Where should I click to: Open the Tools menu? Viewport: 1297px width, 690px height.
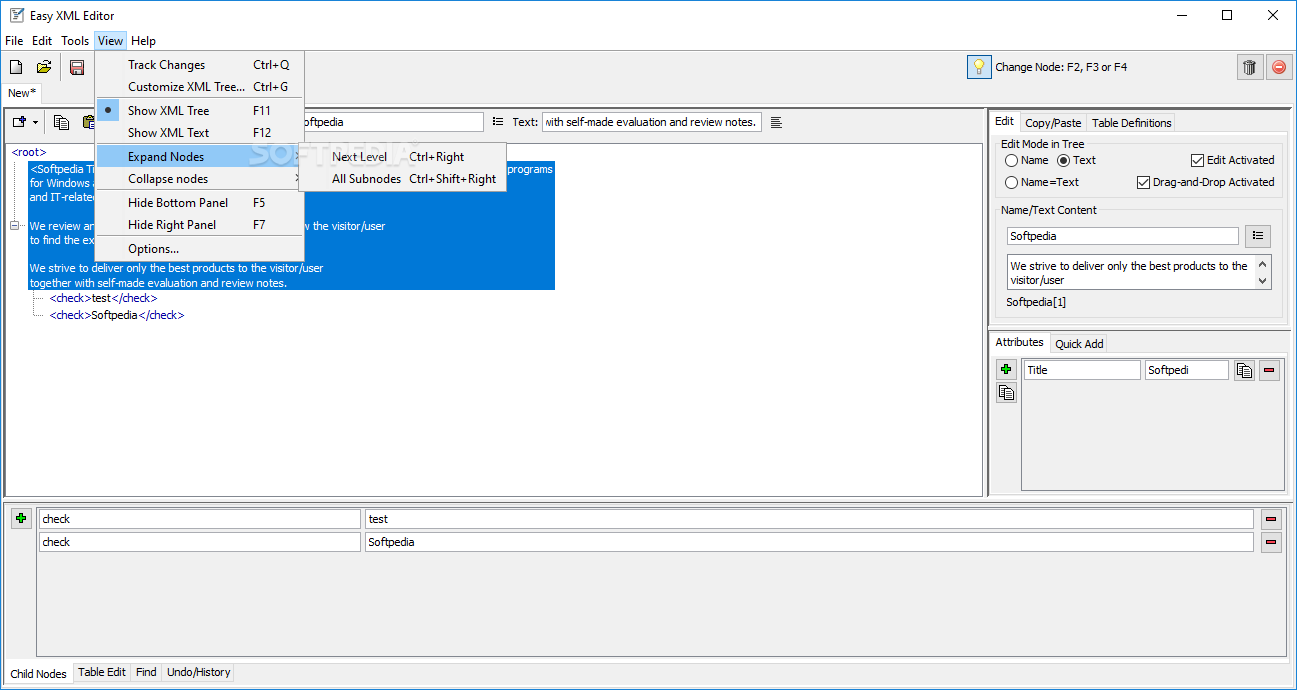[75, 41]
